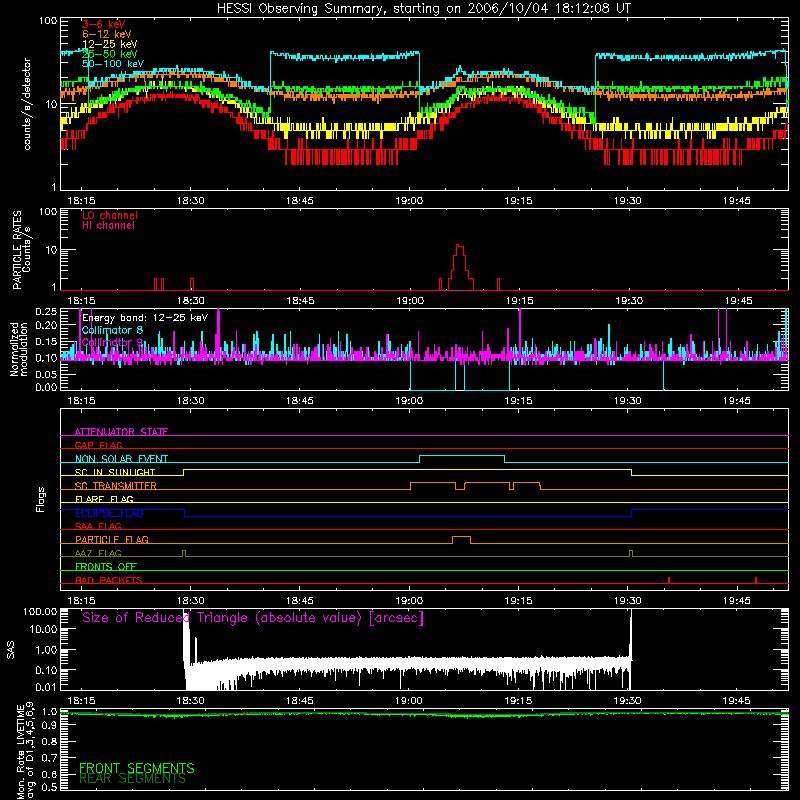
Task: Click the 0.25 tick on modulation axis
Action: tap(46, 312)
